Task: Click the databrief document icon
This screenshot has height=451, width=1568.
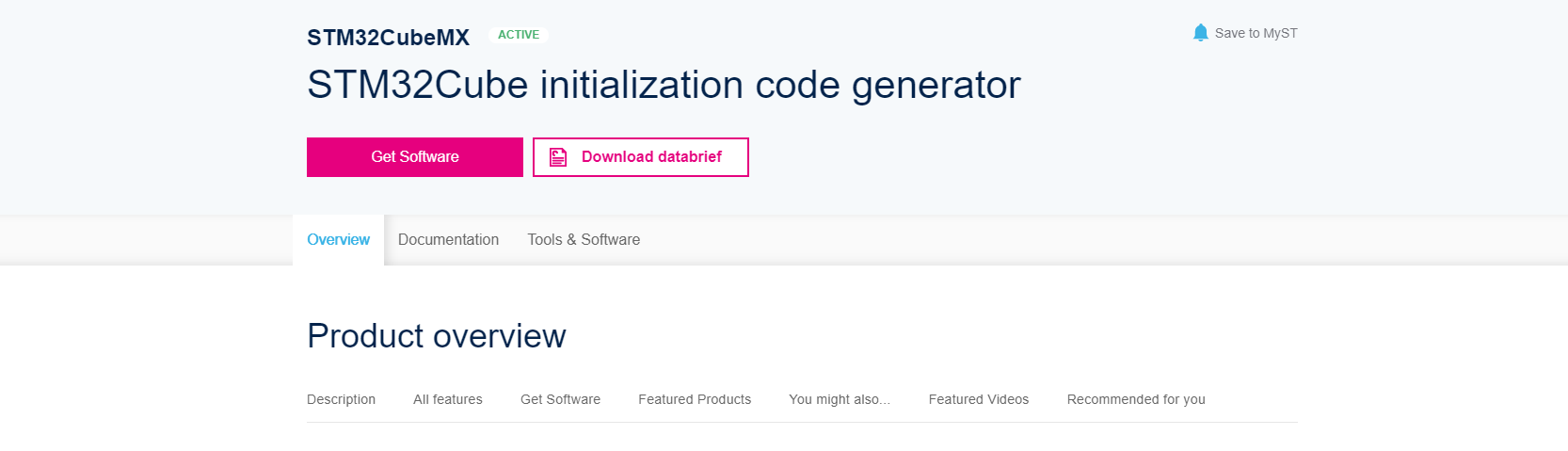Action: (558, 157)
